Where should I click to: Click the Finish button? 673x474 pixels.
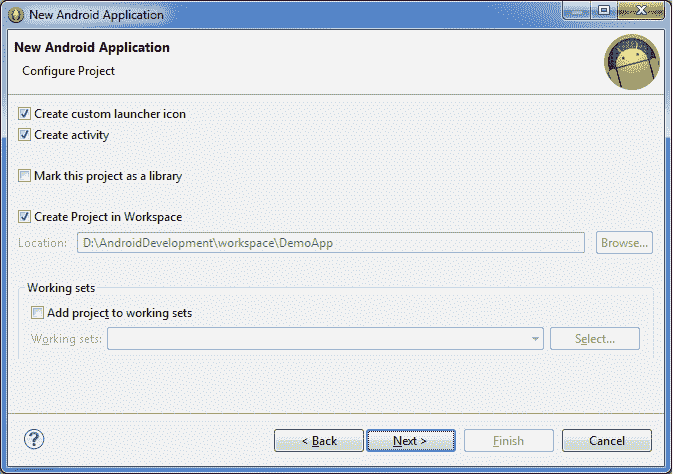(x=509, y=441)
